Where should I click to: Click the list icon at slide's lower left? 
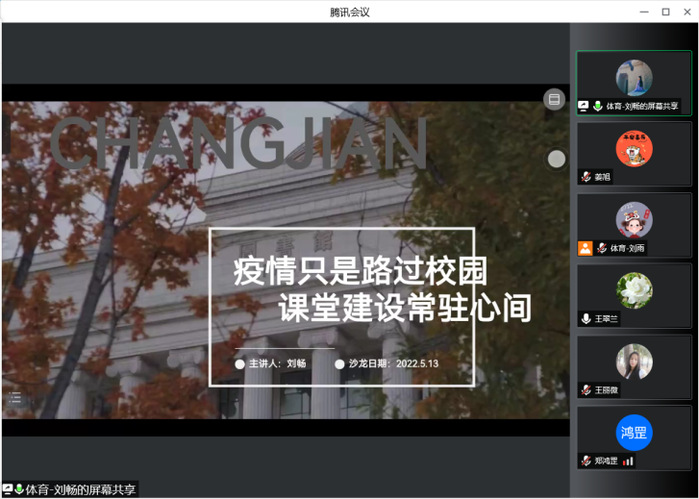pos(15,398)
